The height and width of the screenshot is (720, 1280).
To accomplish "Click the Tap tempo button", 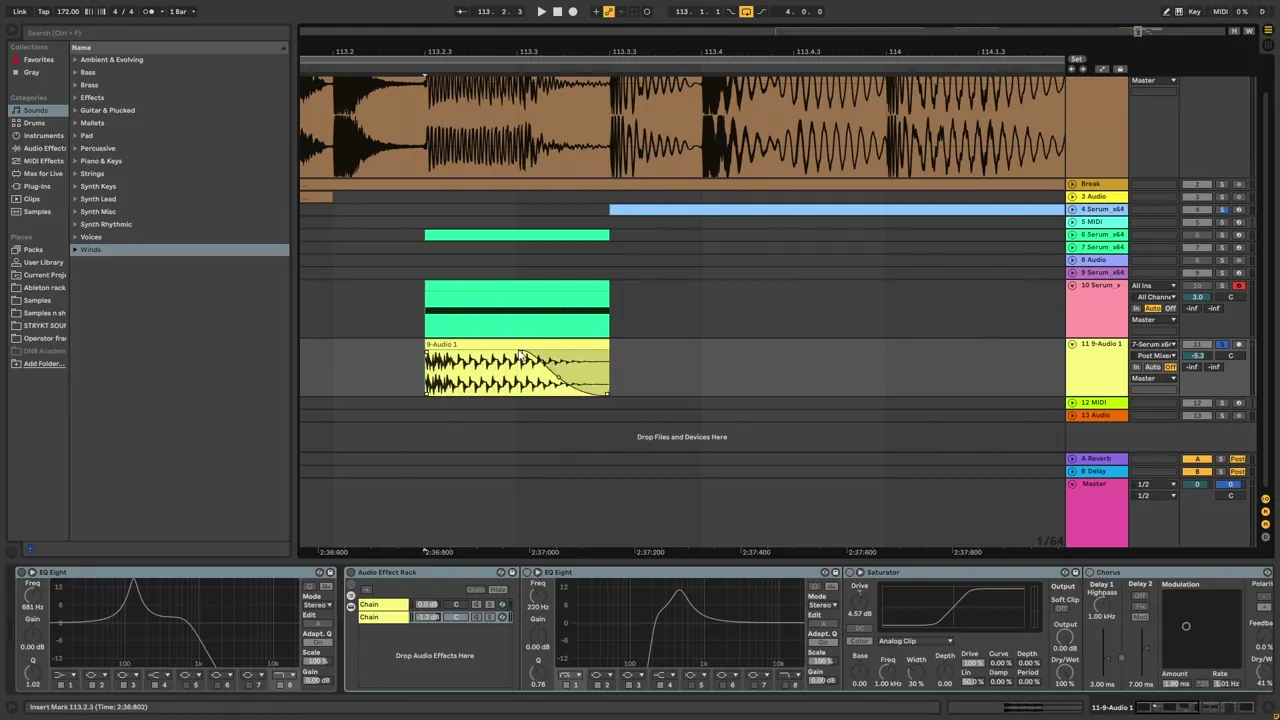I will point(43,12).
